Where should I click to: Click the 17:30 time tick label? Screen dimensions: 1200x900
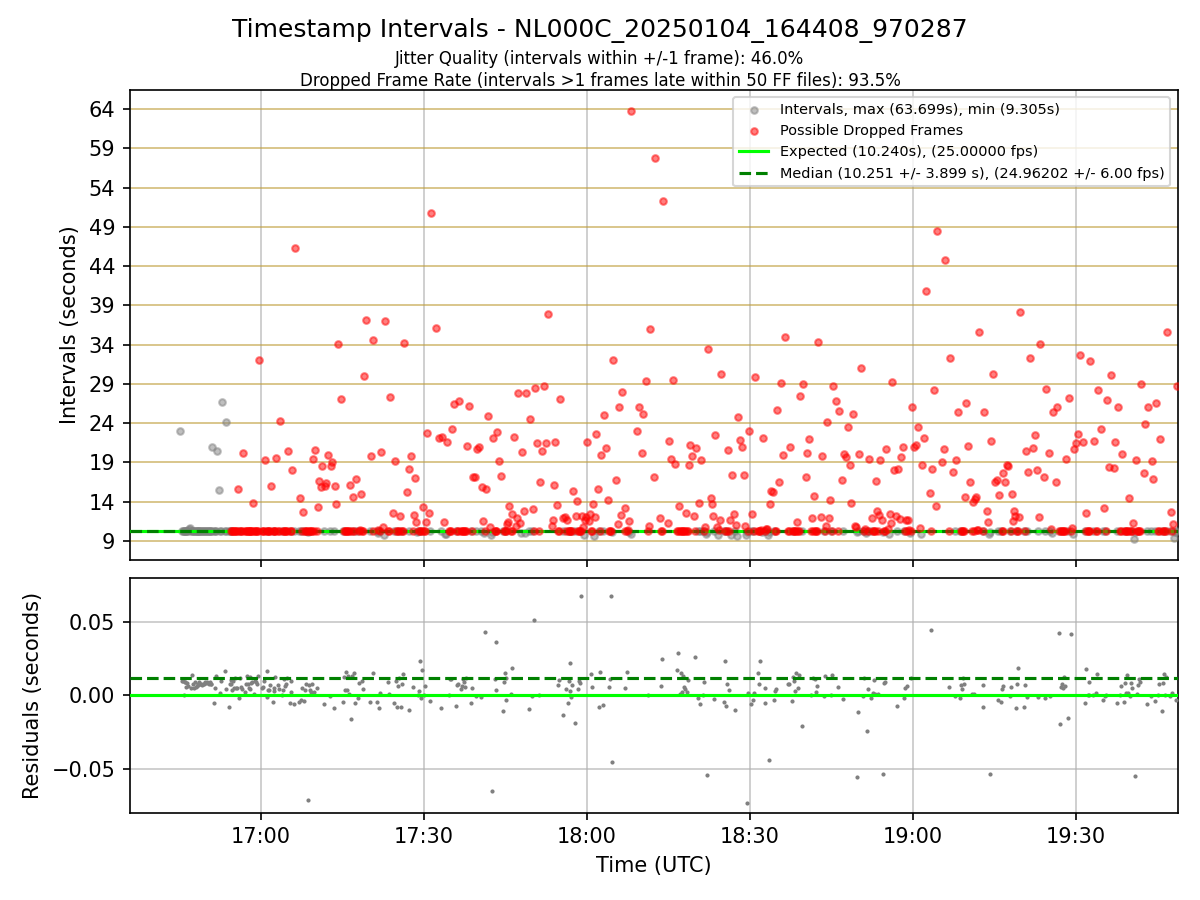tap(424, 835)
